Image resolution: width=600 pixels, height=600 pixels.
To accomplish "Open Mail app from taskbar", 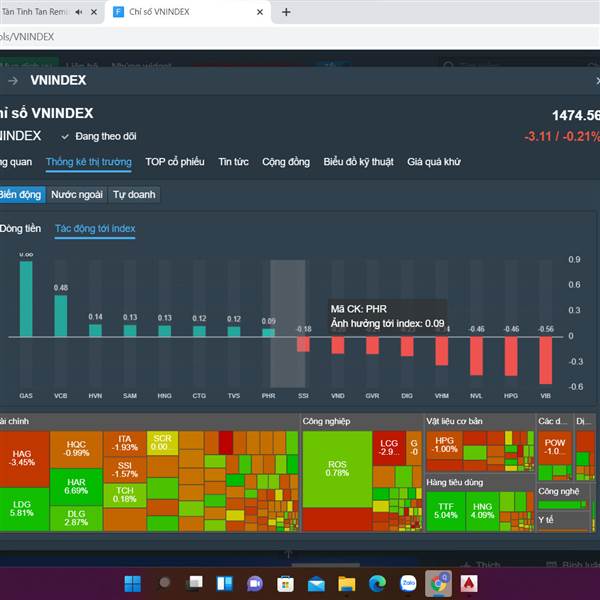I will 316,585.
